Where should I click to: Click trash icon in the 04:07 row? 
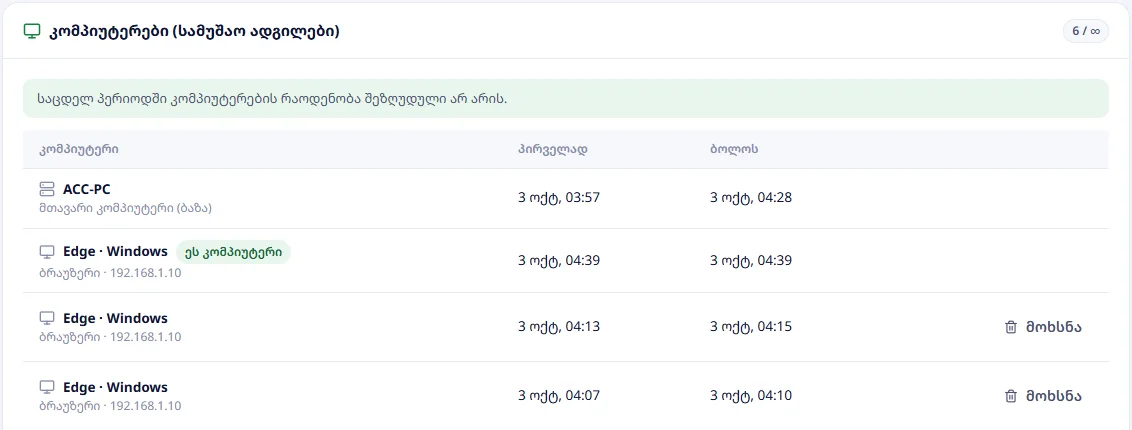tap(1011, 396)
